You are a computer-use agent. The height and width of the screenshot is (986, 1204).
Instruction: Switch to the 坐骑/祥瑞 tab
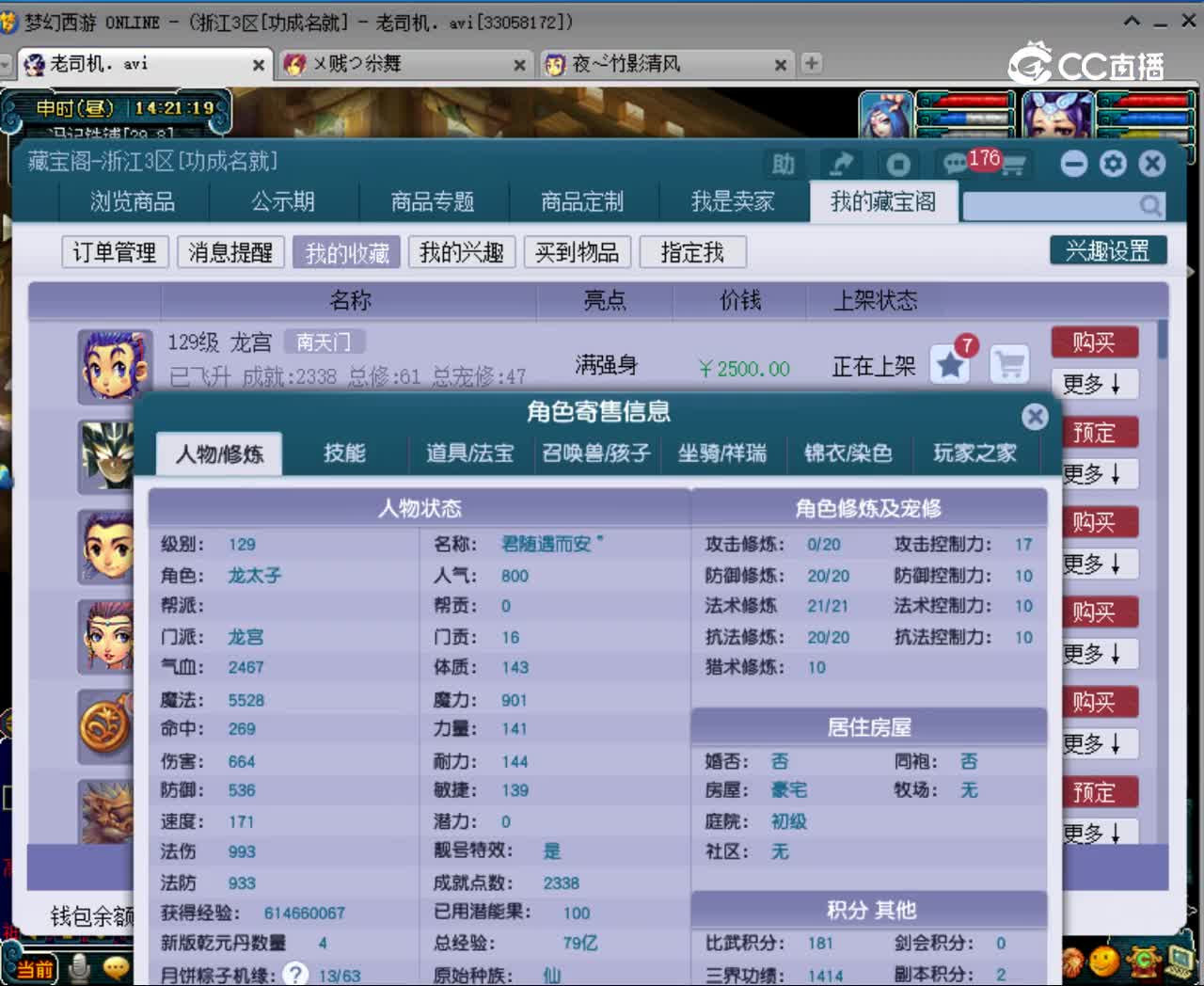(722, 453)
